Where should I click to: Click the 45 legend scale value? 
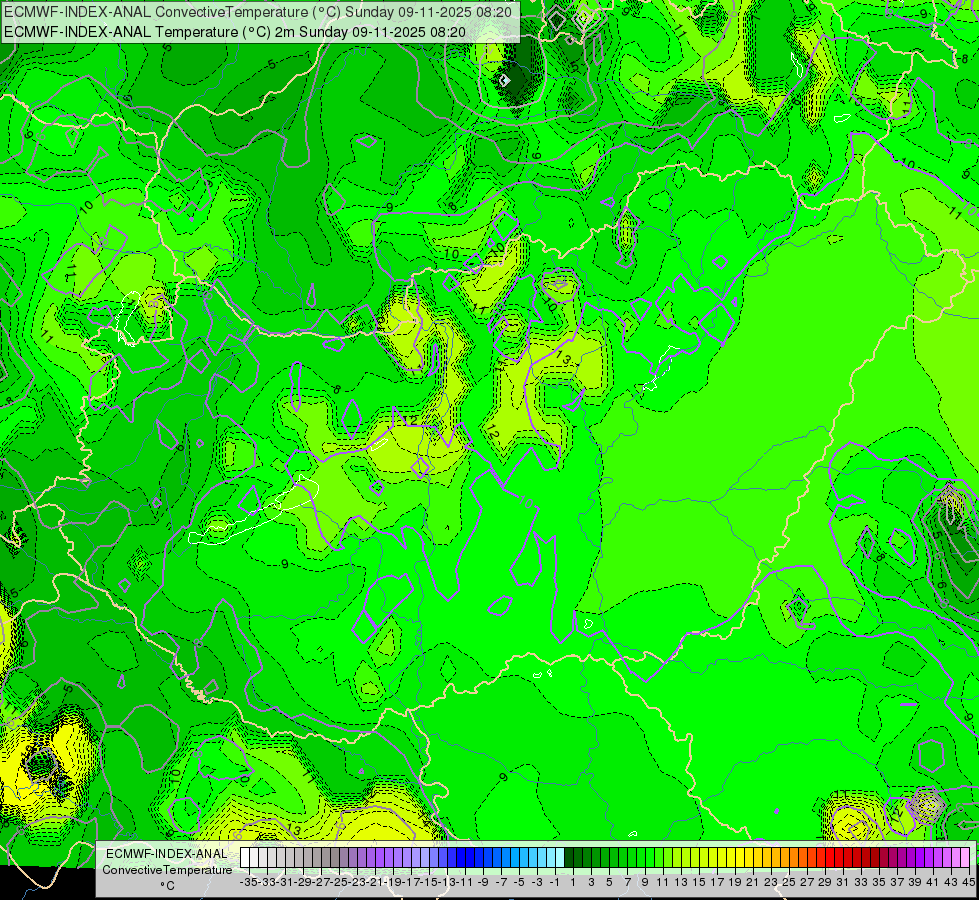pos(968,882)
